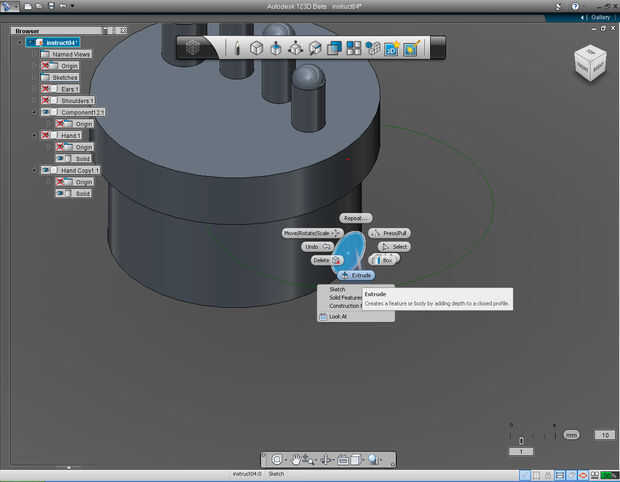The height and width of the screenshot is (482, 620).
Task: Toggle visibility of Component12:1
Action: (46, 112)
